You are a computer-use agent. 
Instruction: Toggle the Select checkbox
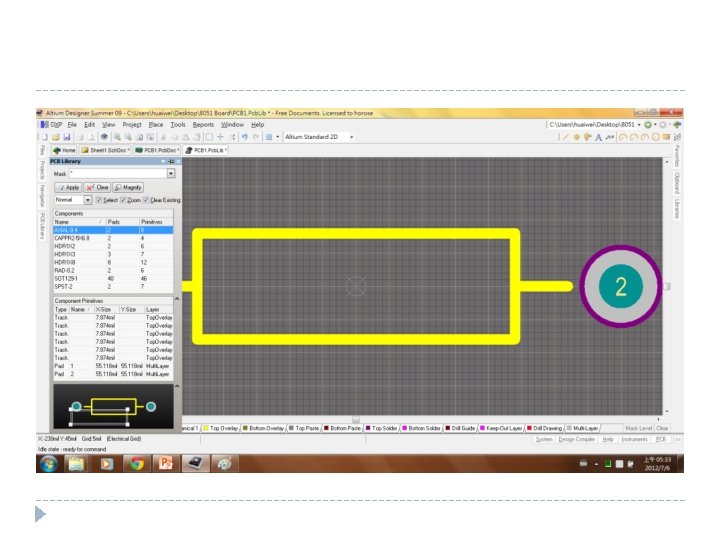tap(98, 200)
